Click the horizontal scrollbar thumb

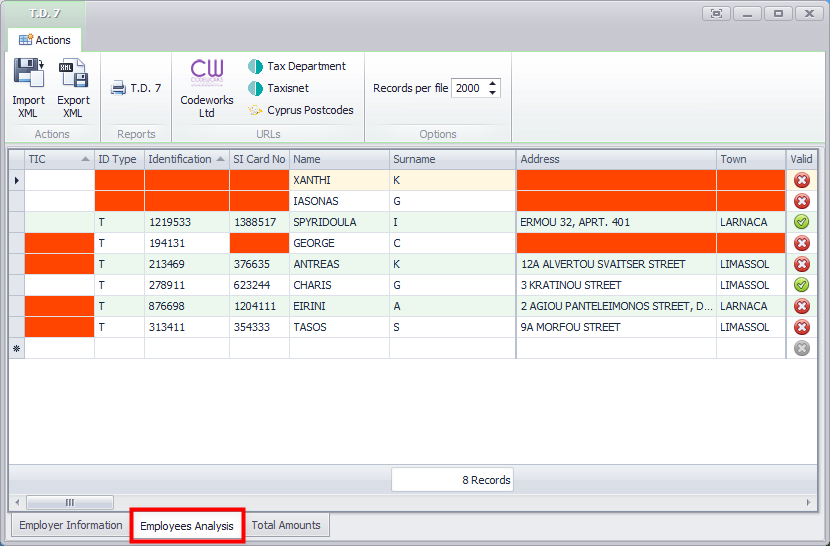[69, 502]
